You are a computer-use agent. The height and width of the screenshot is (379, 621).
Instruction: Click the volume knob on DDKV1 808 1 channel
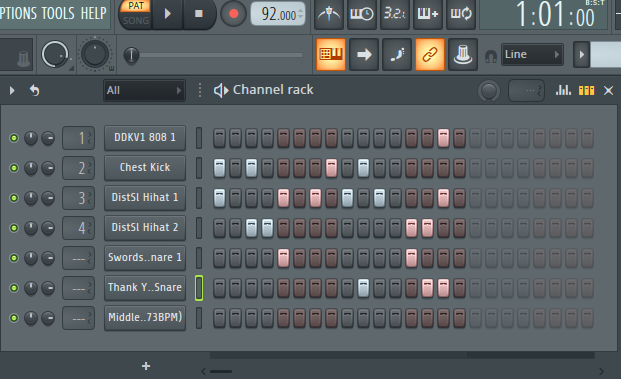[x=48, y=138]
